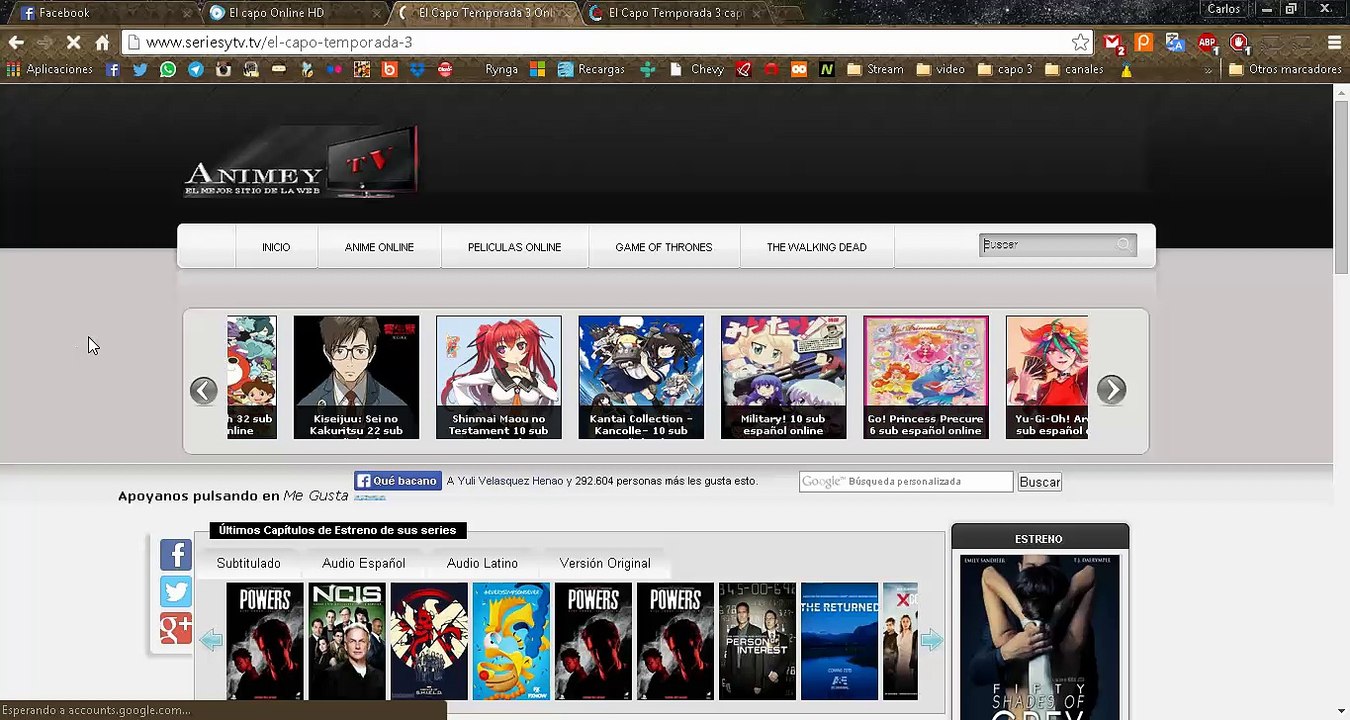Show the anime carousel's next items

[x=1111, y=390]
